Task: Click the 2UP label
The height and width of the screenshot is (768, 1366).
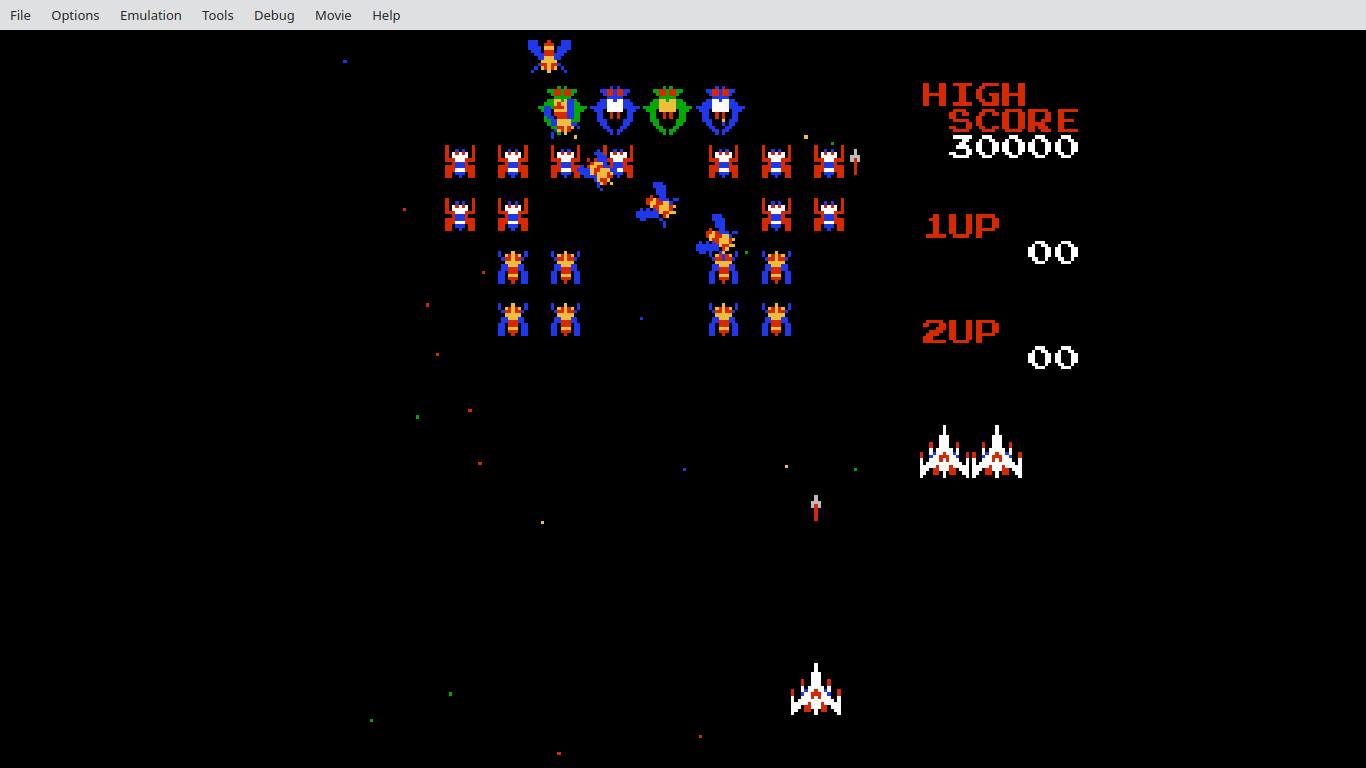Action: click(x=961, y=331)
